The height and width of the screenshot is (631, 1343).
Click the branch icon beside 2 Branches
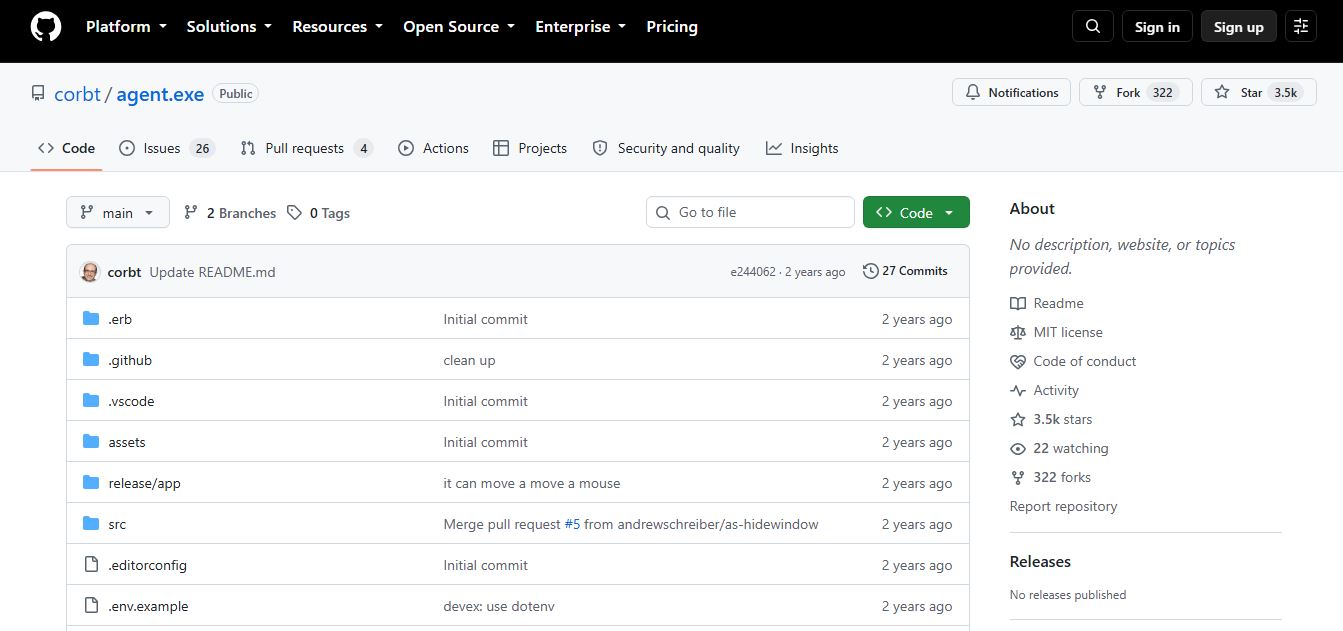coord(191,213)
